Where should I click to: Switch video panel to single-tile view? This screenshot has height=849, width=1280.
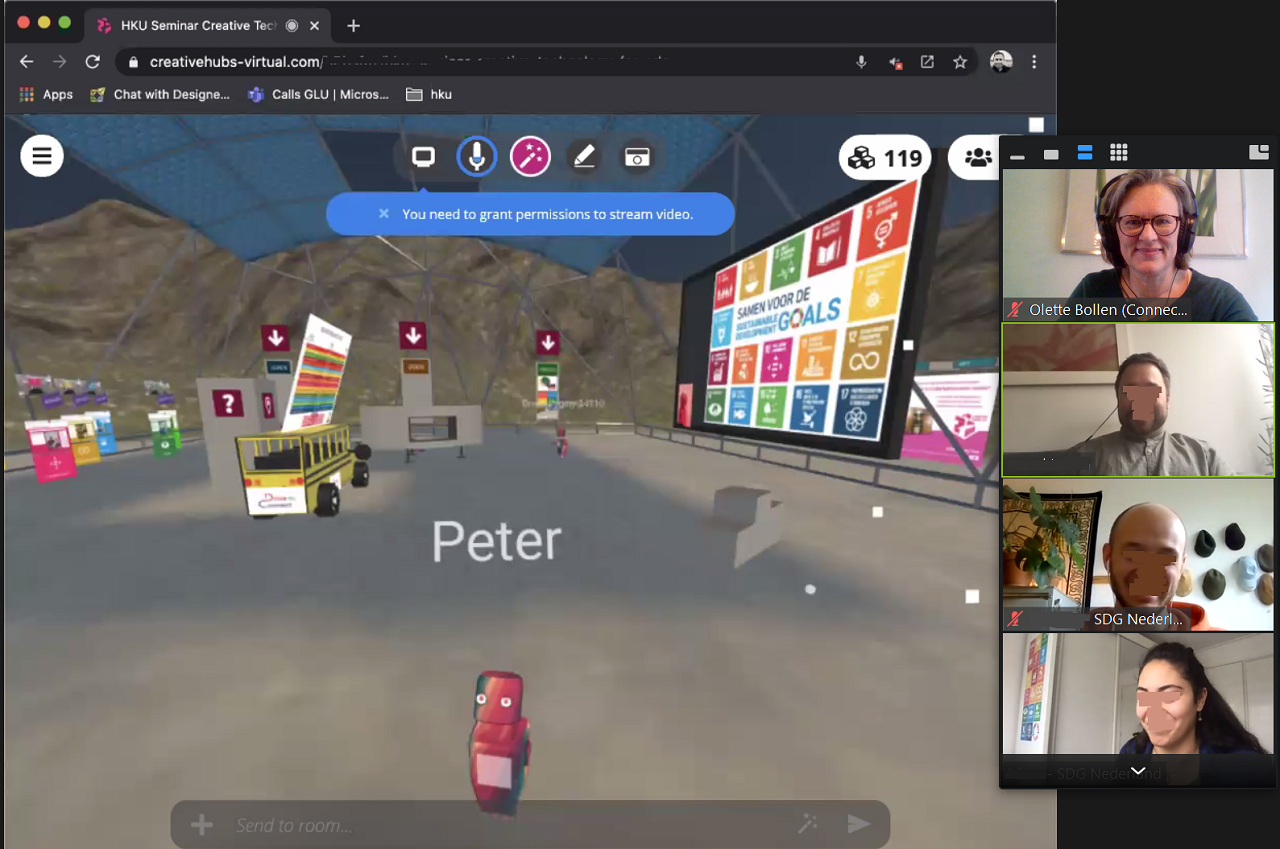pyautogui.click(x=1051, y=154)
